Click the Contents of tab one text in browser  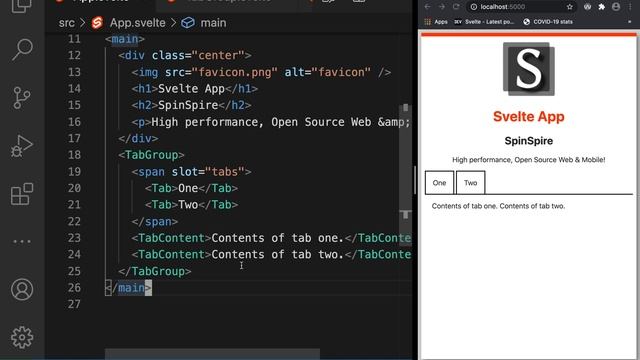point(464,206)
